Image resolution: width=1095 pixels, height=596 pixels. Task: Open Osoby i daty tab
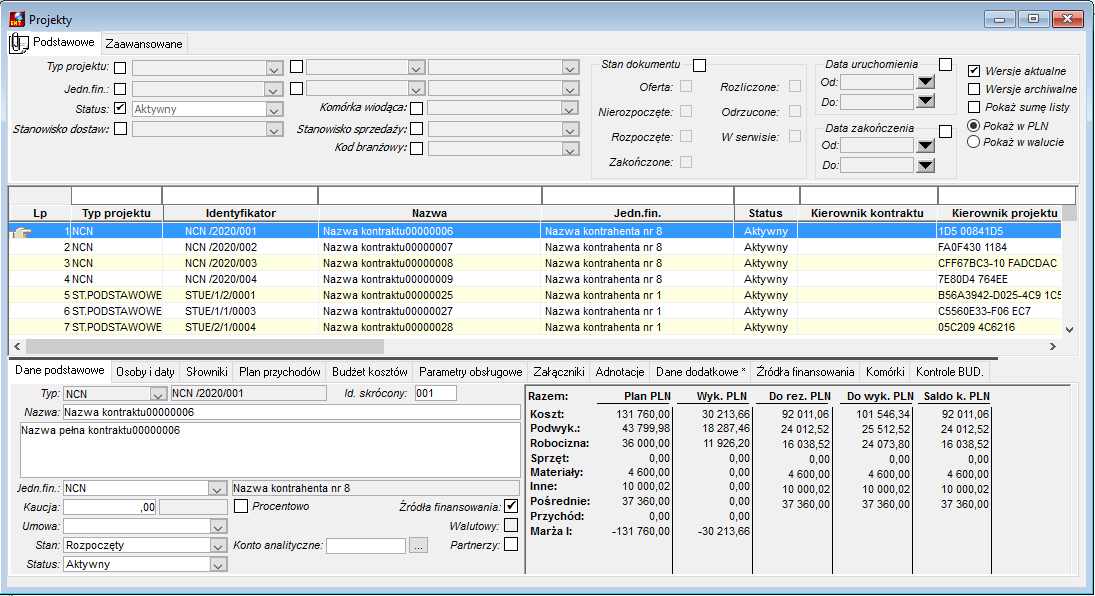(145, 372)
